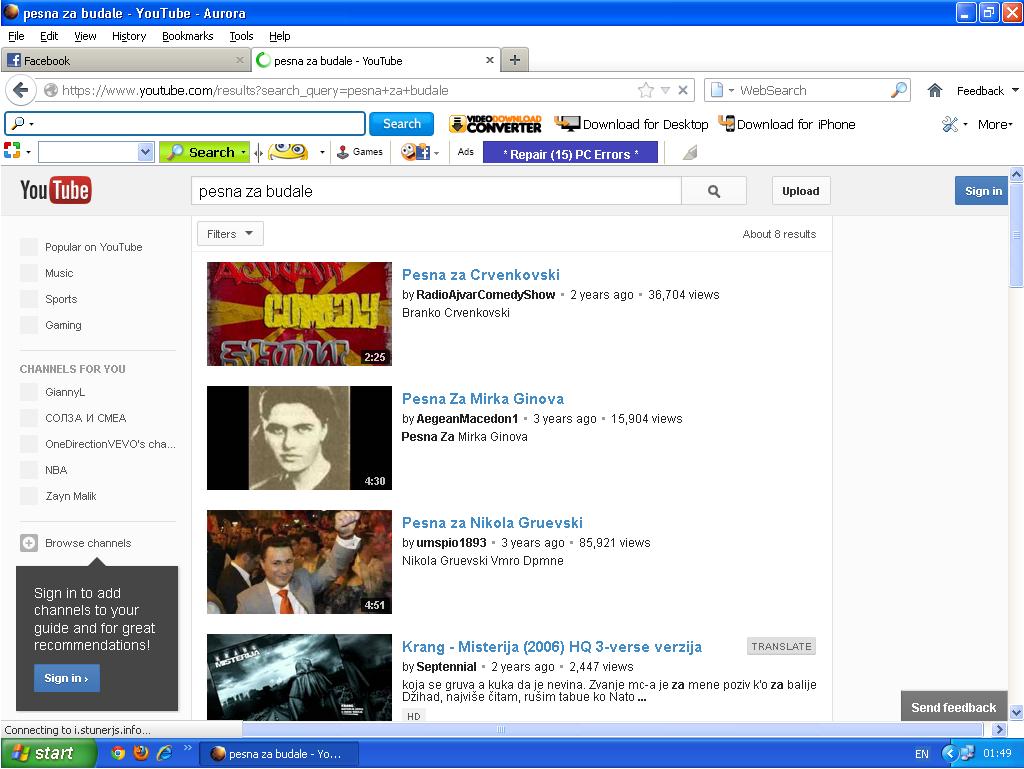Image resolution: width=1024 pixels, height=769 pixels.
Task: Open the Windows start button
Action: click(x=50, y=753)
